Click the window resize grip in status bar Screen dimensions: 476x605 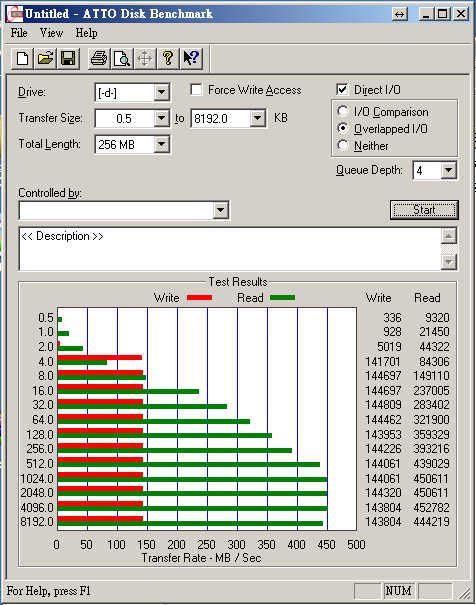pyautogui.click(x=465, y=593)
